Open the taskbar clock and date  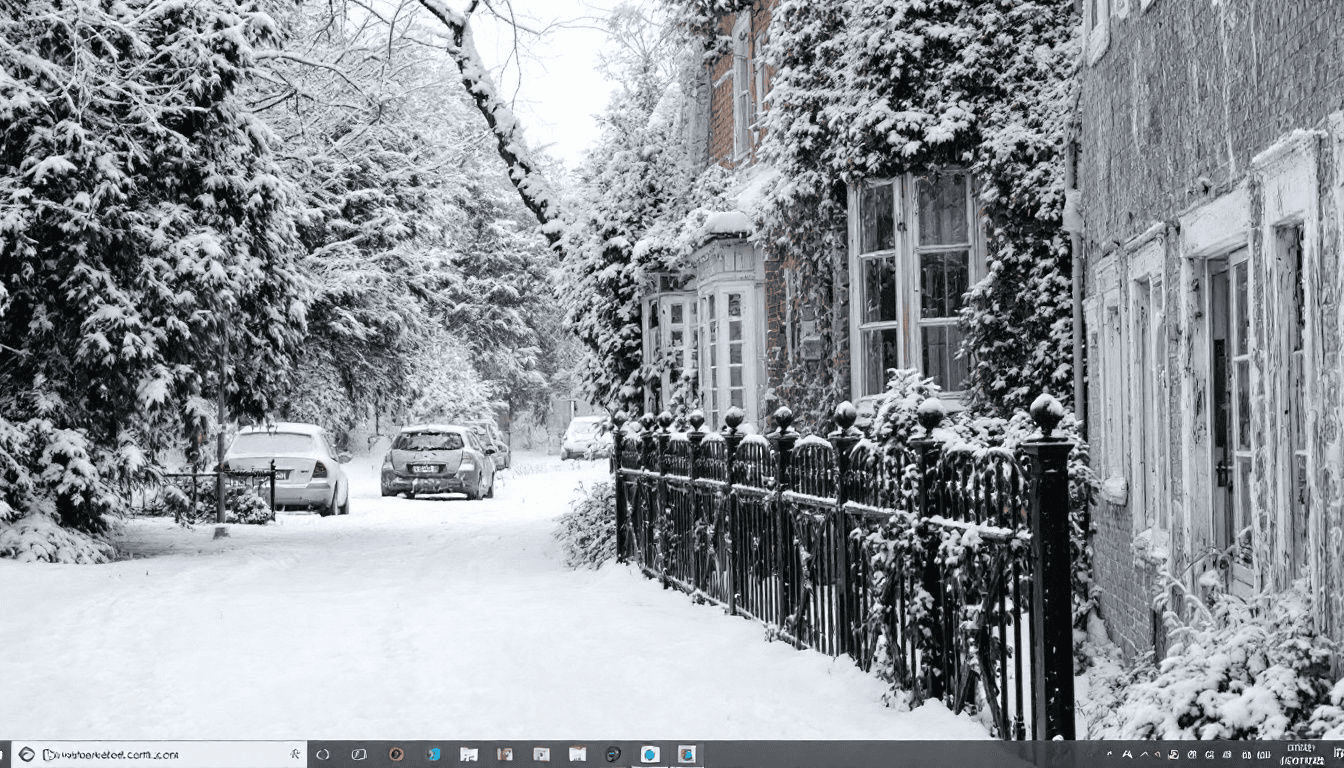point(1301,754)
